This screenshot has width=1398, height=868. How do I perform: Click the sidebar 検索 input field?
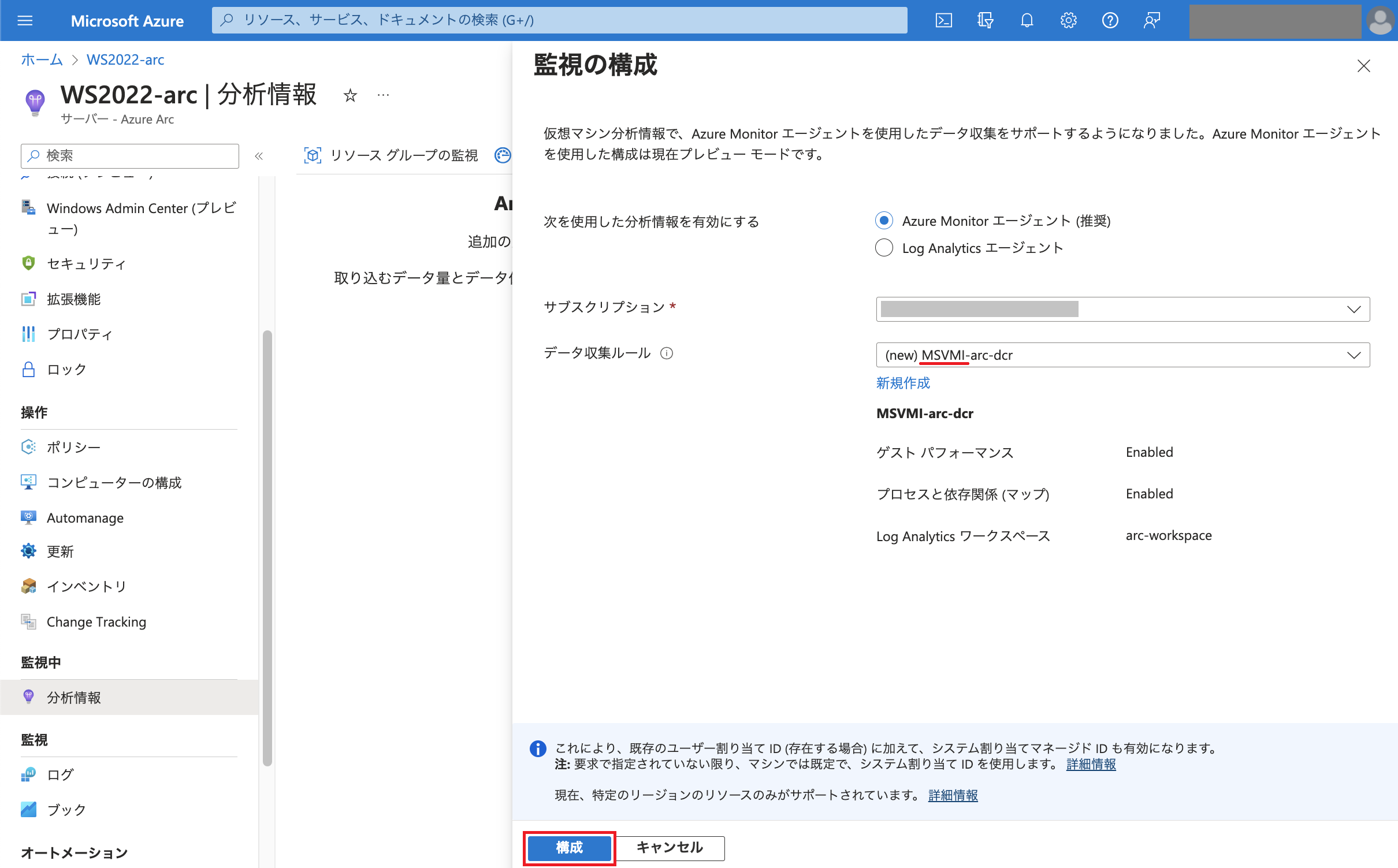coord(129,156)
